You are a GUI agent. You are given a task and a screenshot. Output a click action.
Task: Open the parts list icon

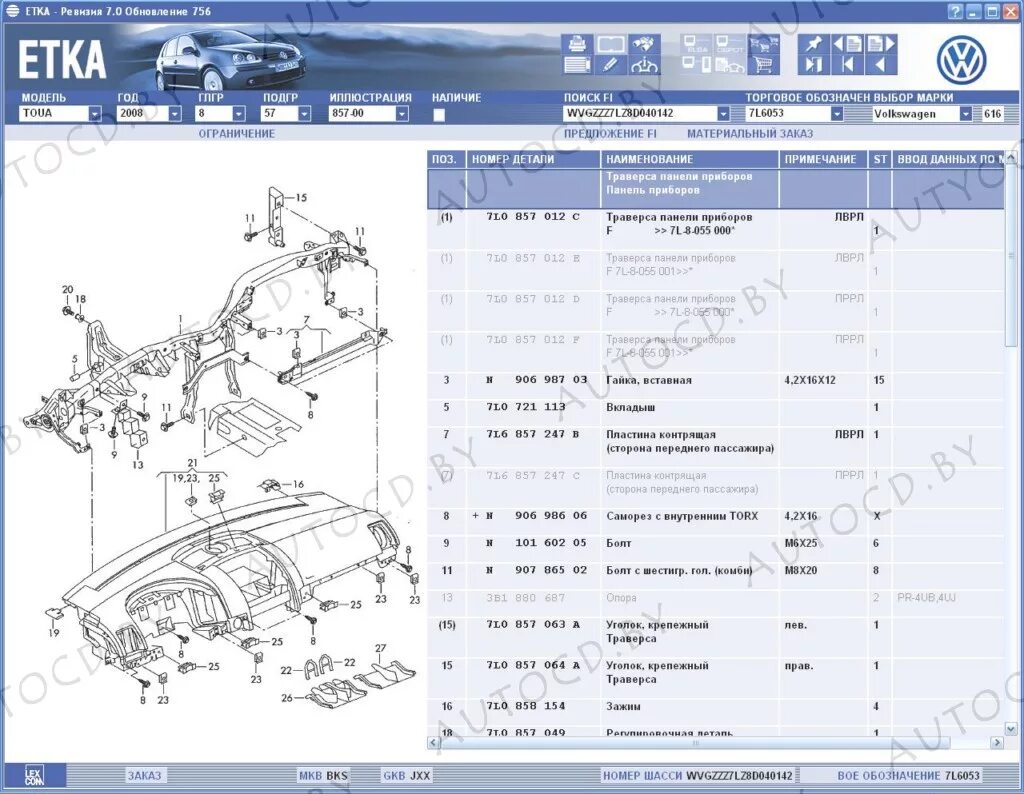[577, 65]
